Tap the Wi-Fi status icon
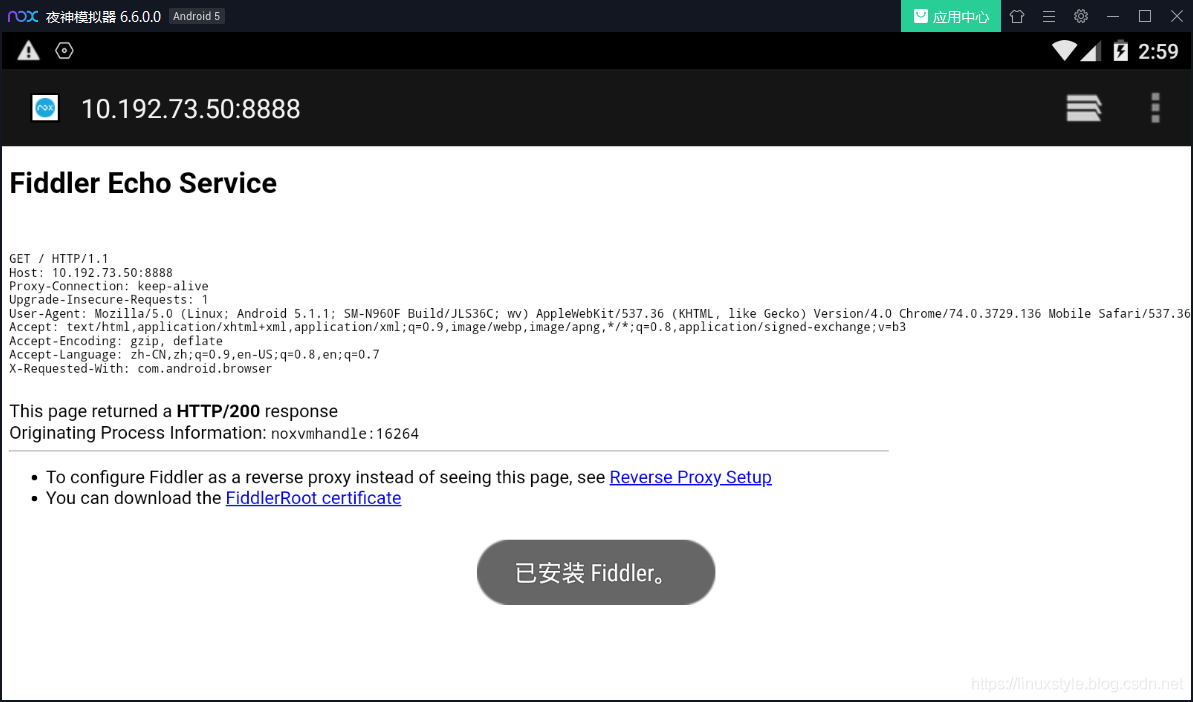 pos(1064,51)
